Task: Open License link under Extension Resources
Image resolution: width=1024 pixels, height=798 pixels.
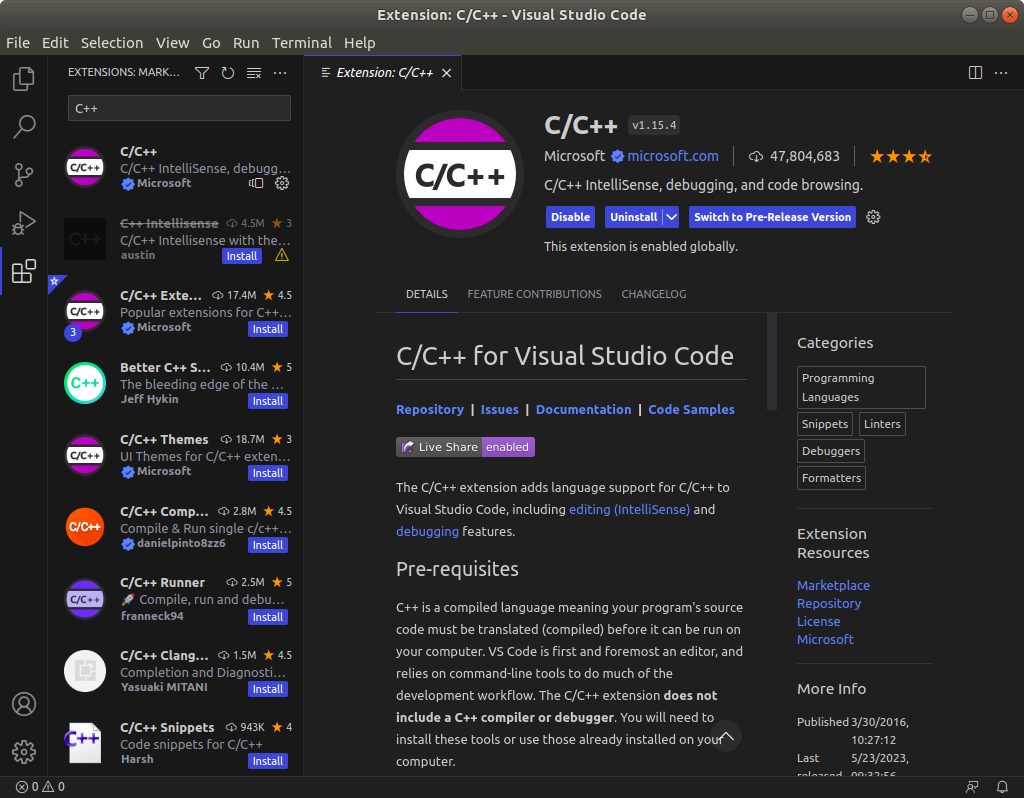Action: coord(818,622)
